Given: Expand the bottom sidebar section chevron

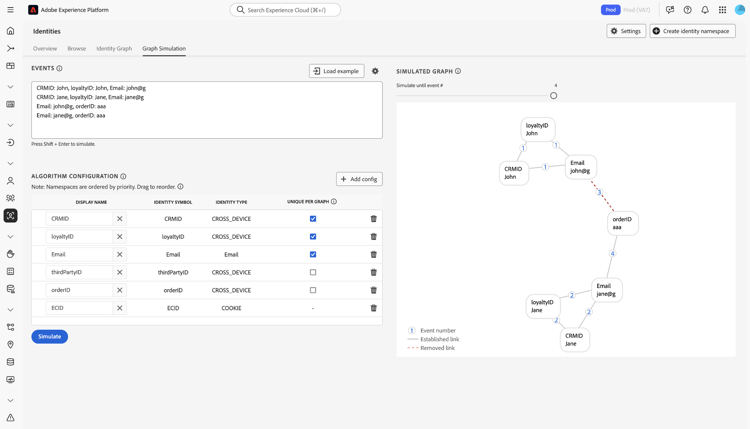Looking at the screenshot, I should [x=11, y=400].
